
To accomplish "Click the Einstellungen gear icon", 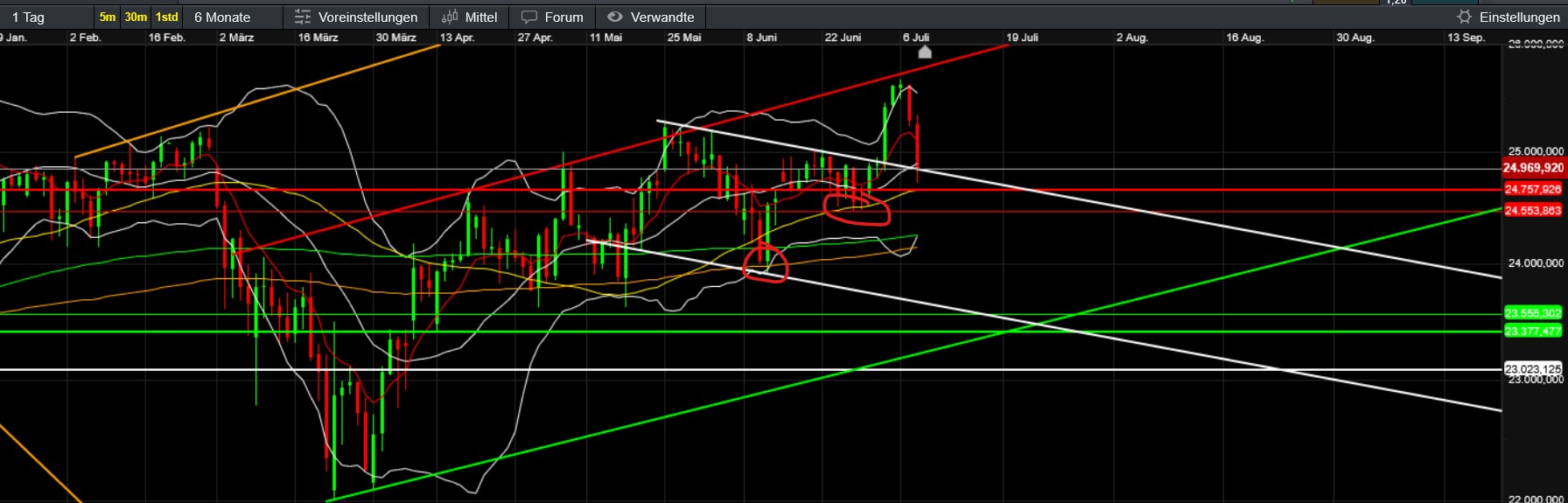I will click(1464, 17).
